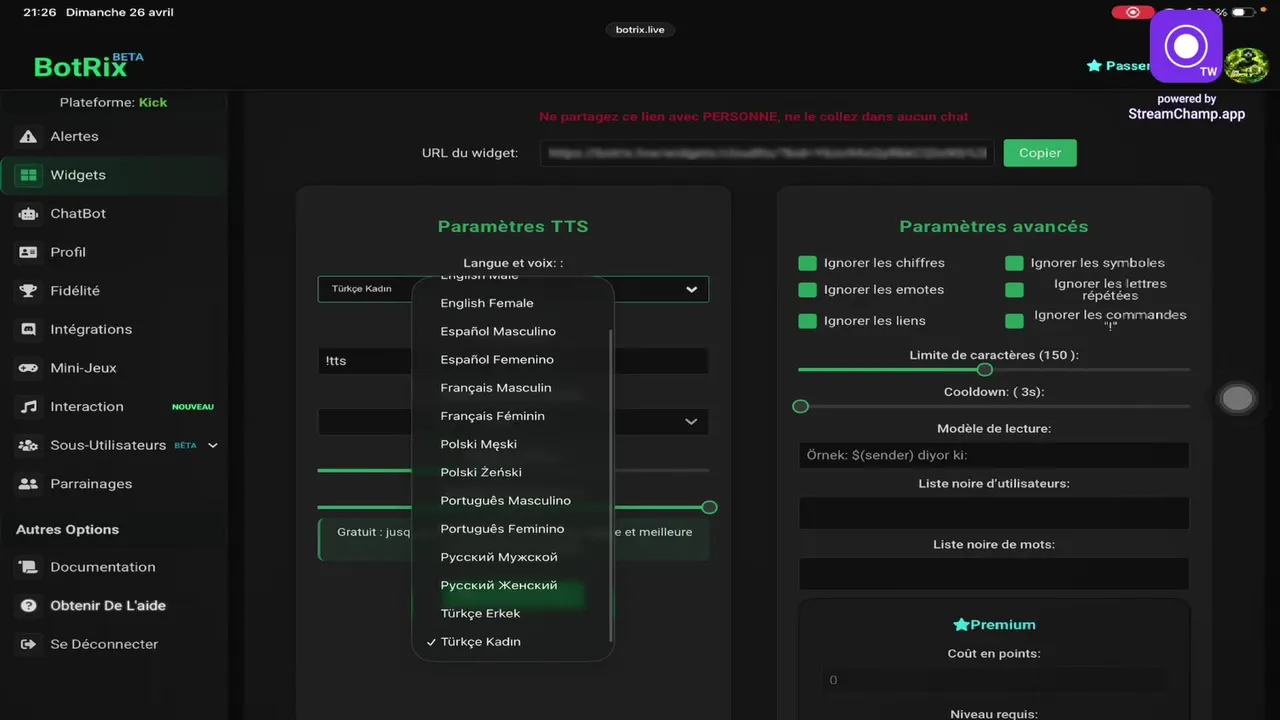
Task: Click Se Déconnecter link
Action: point(104,644)
